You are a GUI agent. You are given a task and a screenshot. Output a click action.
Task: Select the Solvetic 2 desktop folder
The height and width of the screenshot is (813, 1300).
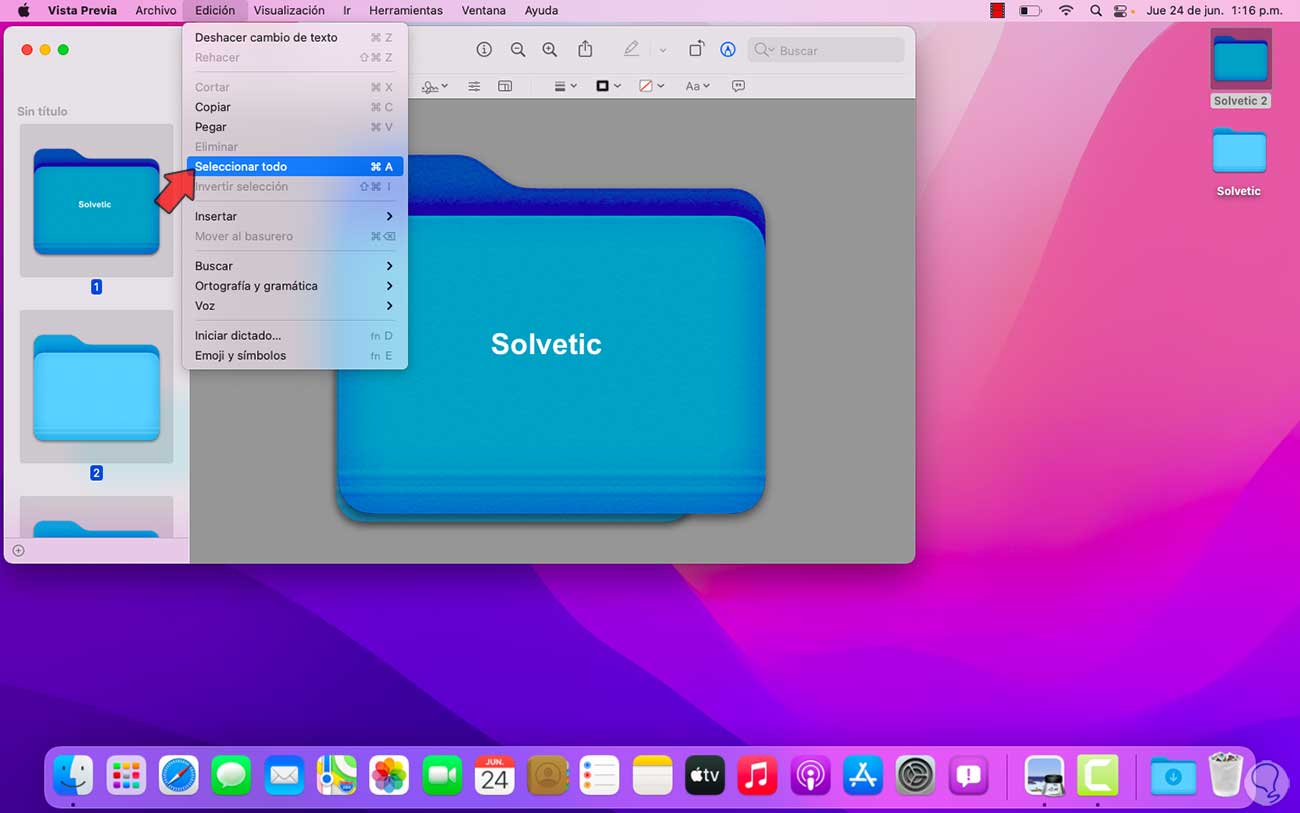pyautogui.click(x=1240, y=68)
